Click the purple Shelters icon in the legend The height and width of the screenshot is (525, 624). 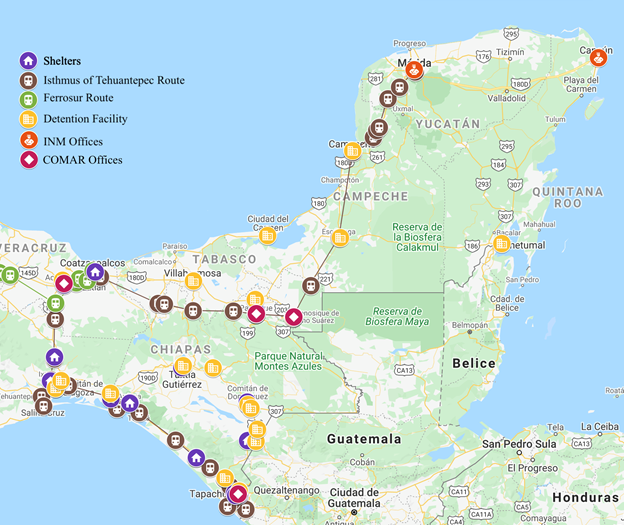click(28, 61)
